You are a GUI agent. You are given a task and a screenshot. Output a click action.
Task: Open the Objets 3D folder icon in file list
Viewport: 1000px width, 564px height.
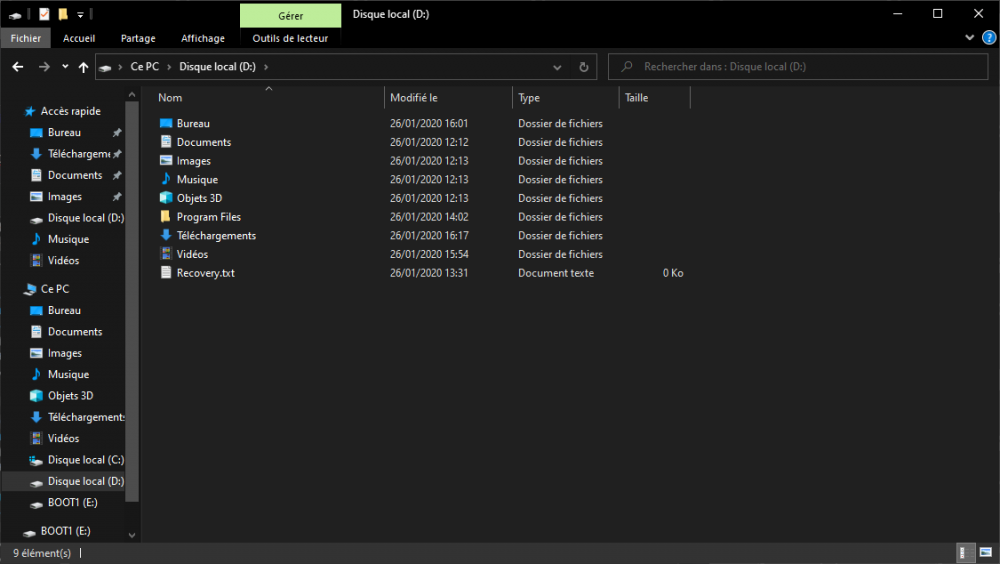click(x=166, y=198)
